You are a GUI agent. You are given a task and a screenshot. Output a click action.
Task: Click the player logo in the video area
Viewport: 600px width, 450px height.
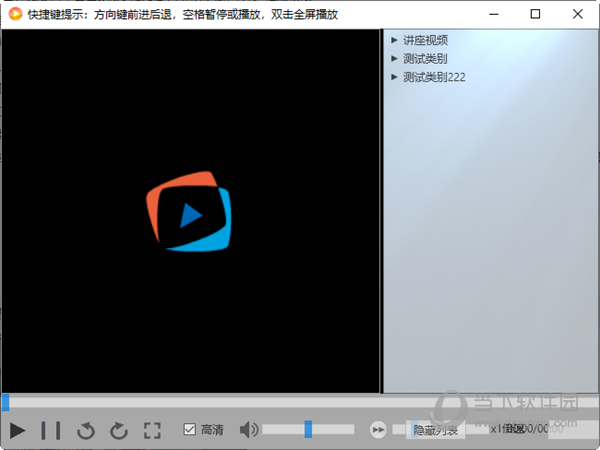pos(190,214)
